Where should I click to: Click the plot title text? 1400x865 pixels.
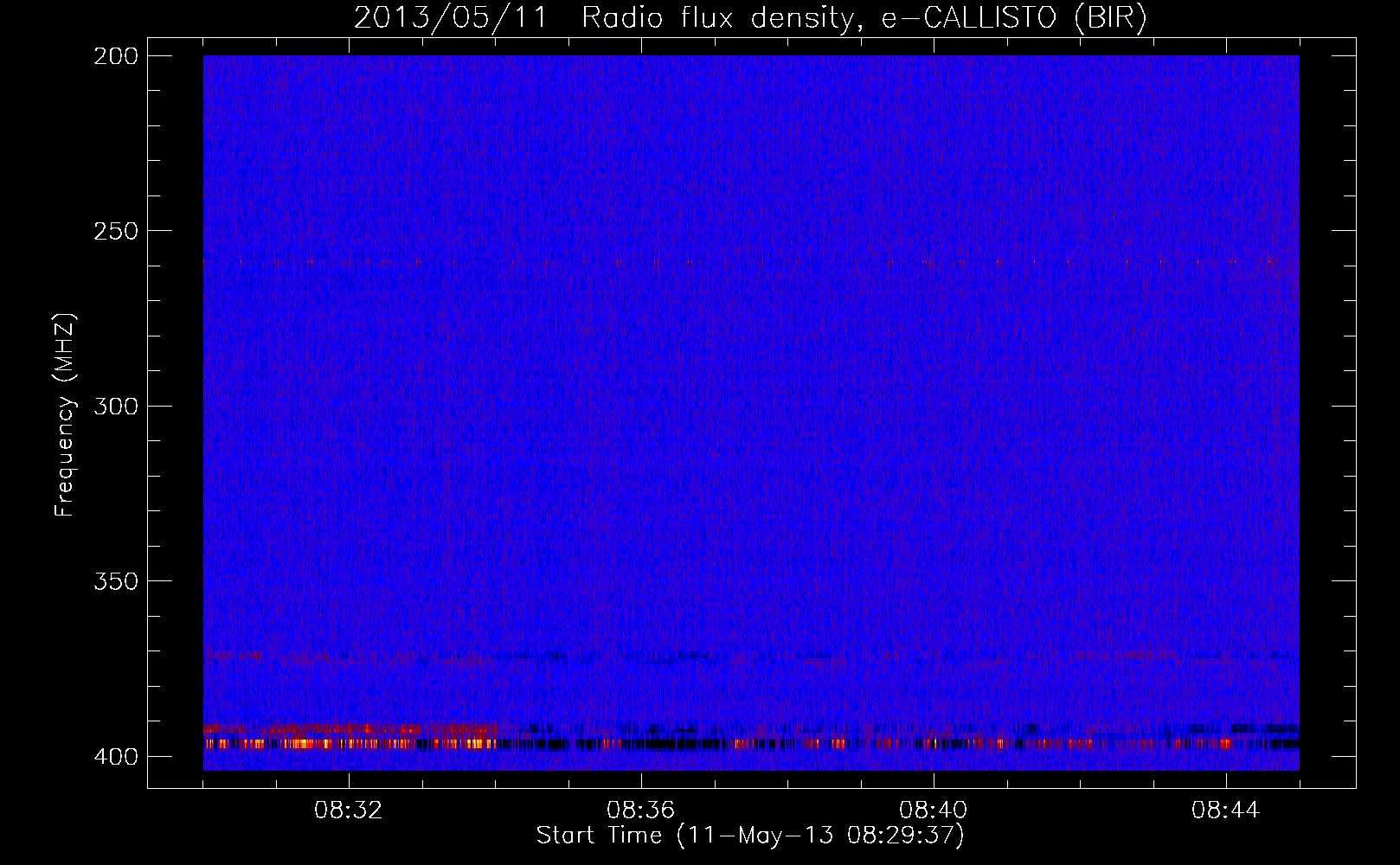coord(750,17)
